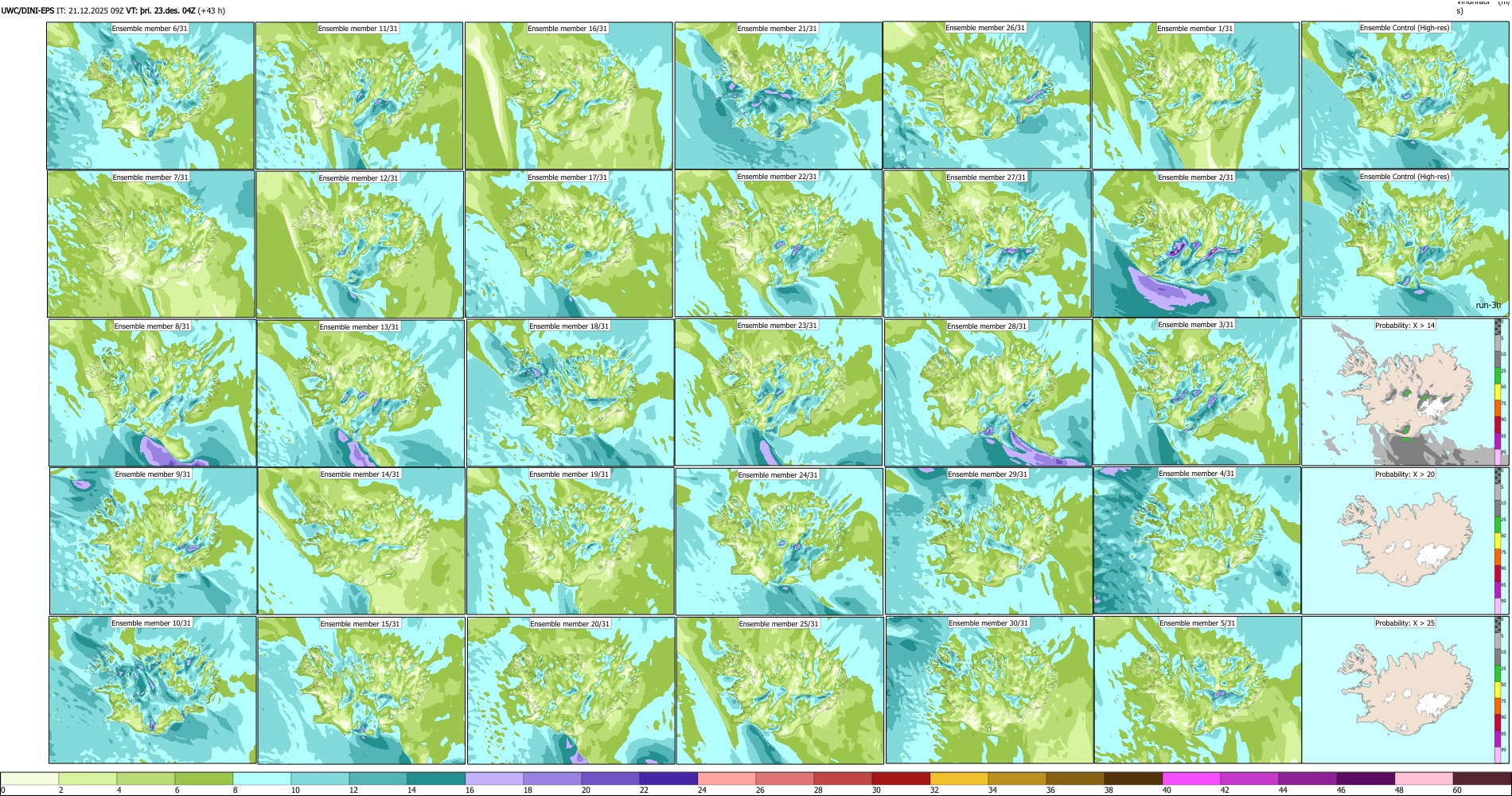Click the Probability: X > 25 title label
The image size is (1512, 796).
[1405, 623]
